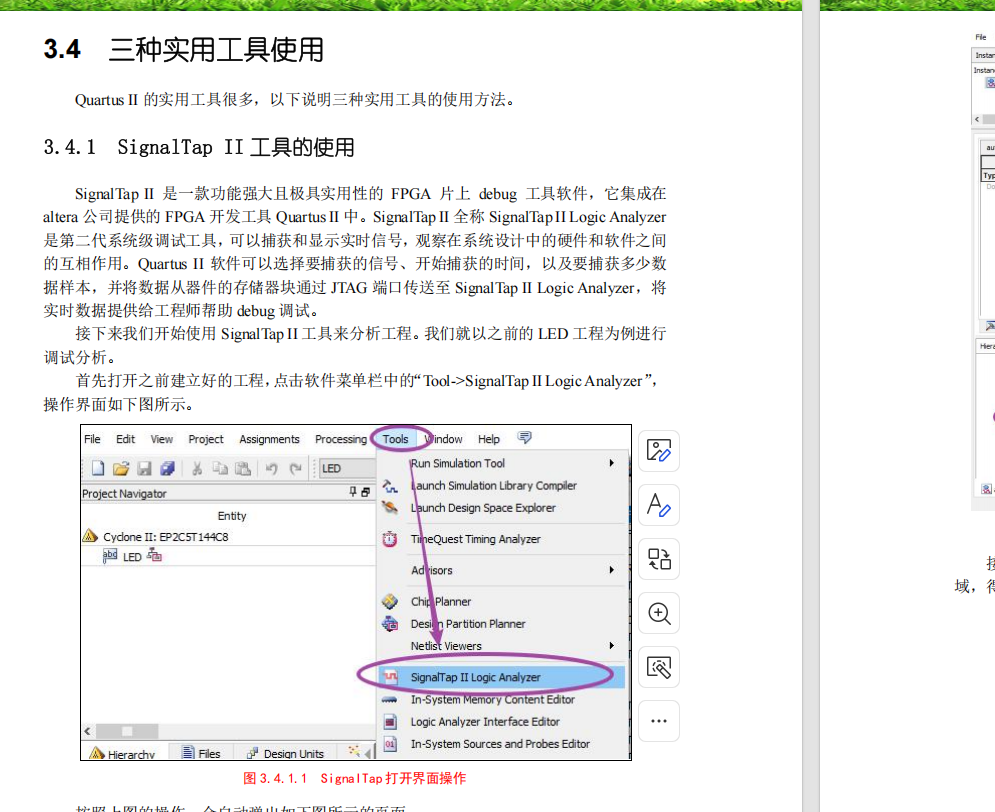This screenshot has width=995, height=812.
Task: Click the Entity column header
Action: tap(232, 516)
